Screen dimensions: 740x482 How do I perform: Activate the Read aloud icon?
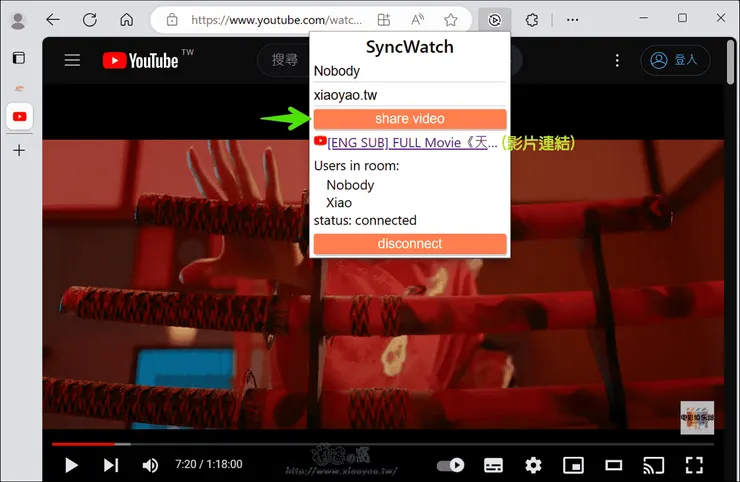pyautogui.click(x=417, y=20)
